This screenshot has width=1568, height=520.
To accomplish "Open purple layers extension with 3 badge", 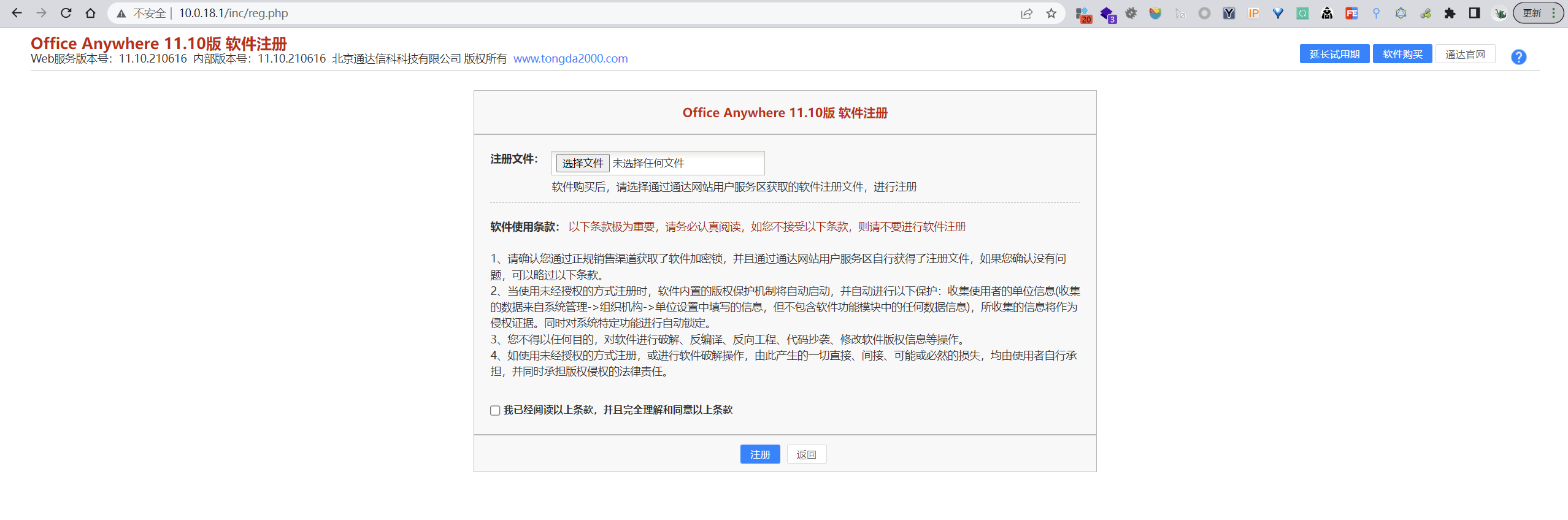I will pyautogui.click(x=1107, y=15).
